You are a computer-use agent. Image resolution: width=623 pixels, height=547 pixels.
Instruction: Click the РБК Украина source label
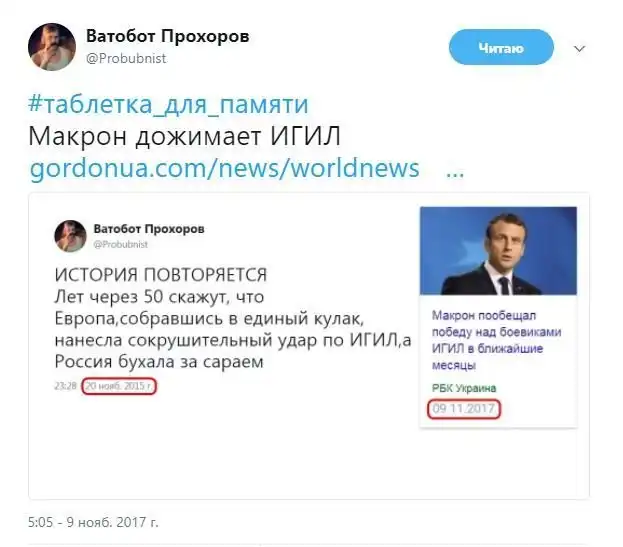point(464,388)
